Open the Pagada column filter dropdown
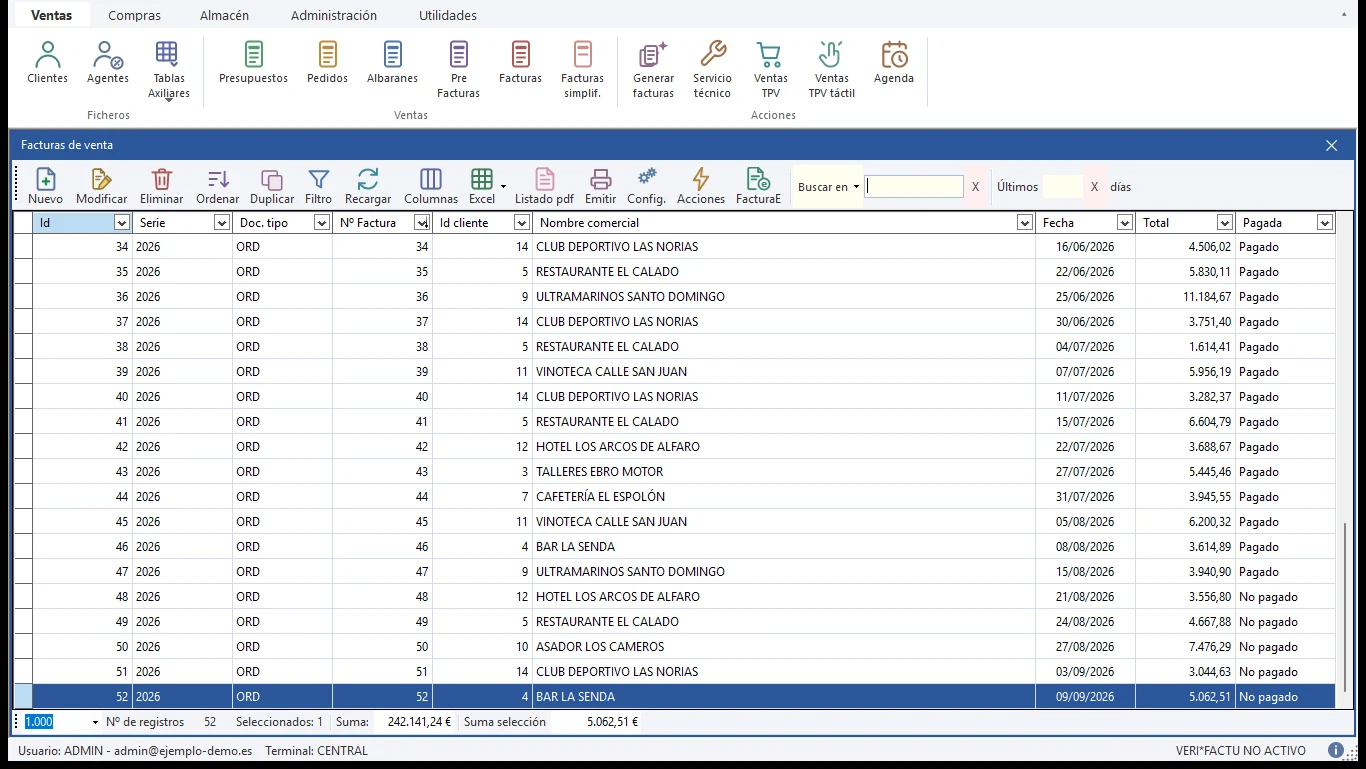1366x769 pixels. pyautogui.click(x=1325, y=223)
